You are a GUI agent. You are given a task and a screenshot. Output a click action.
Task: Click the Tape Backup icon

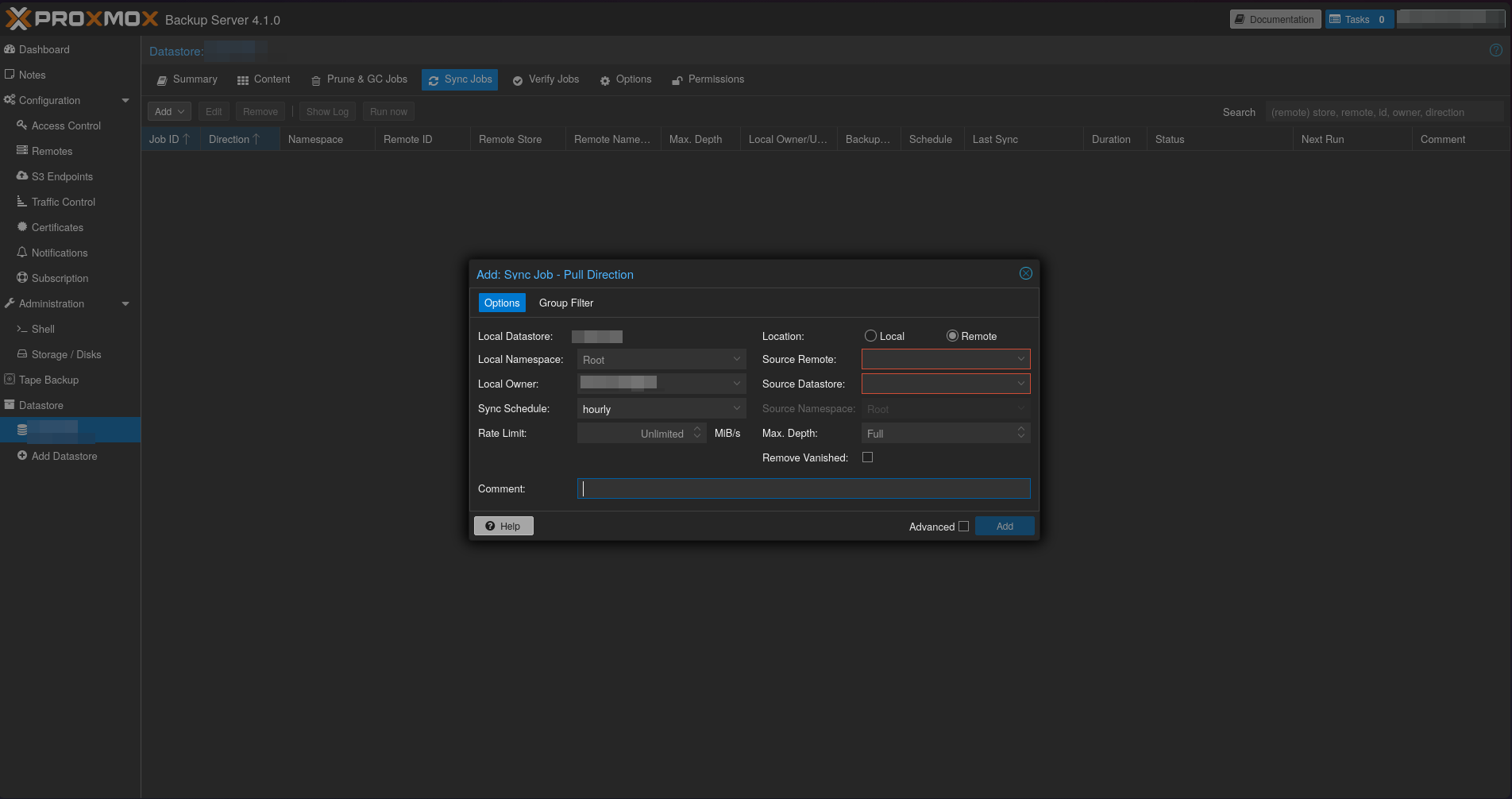(10, 379)
